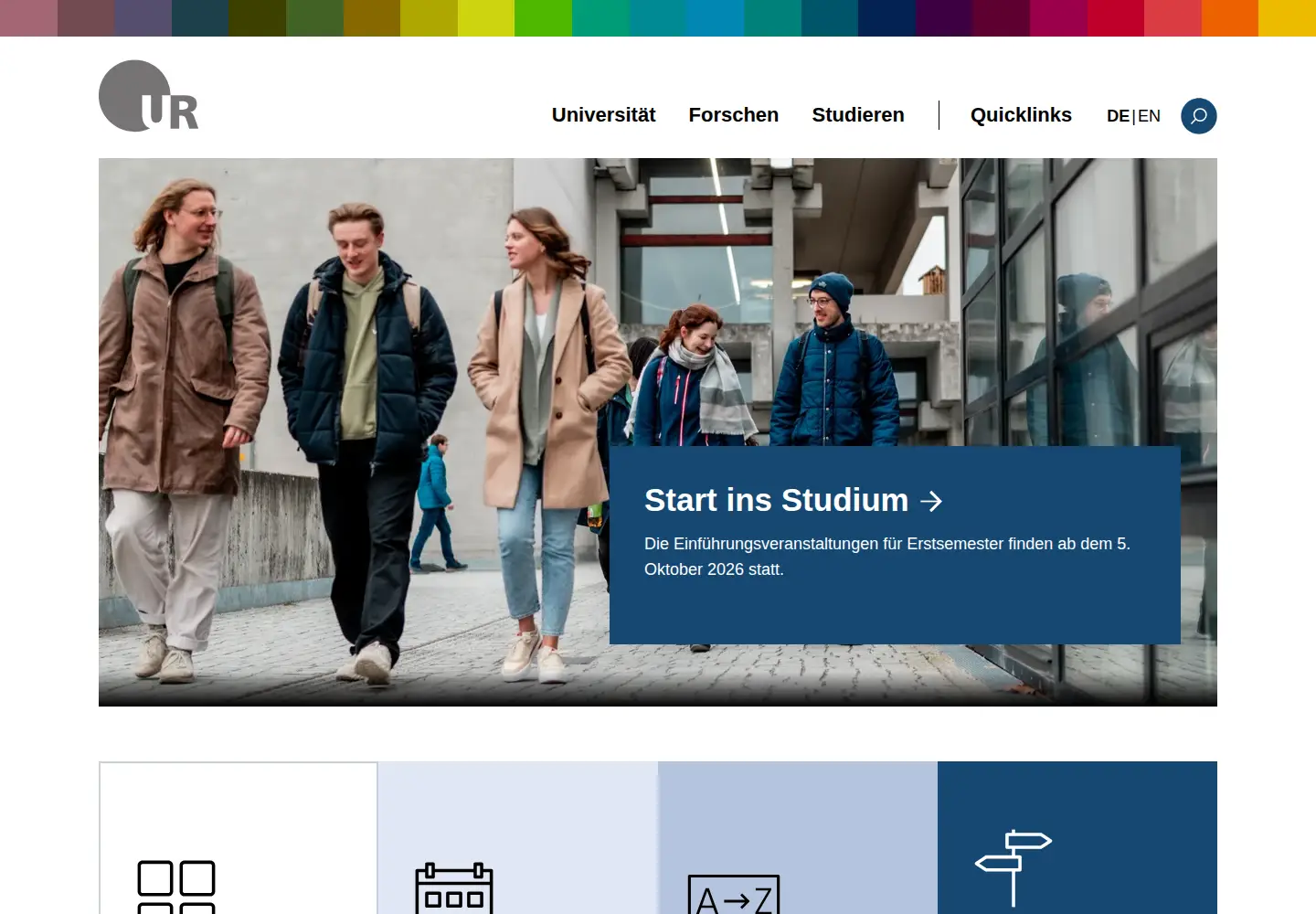
Task: Click the A→Z index icon tile
Action: click(x=798, y=838)
